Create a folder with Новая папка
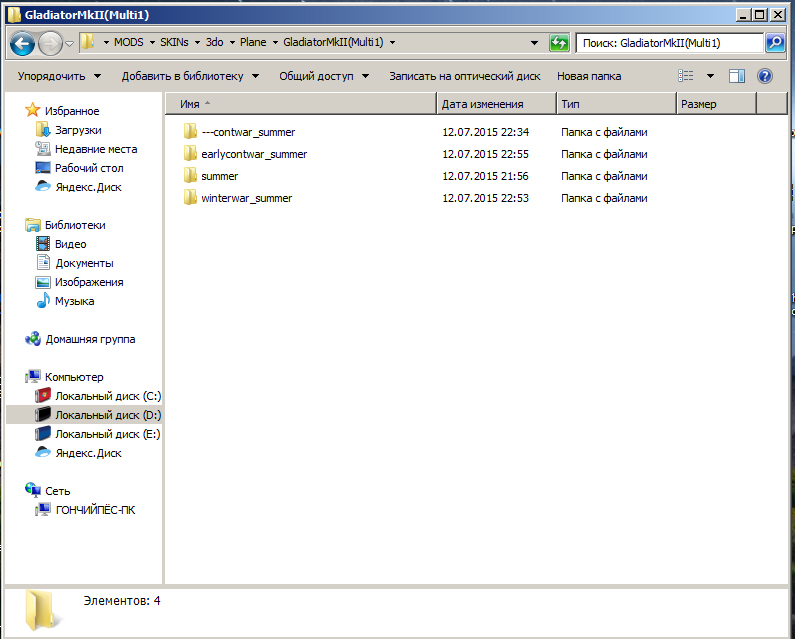Image resolution: width=795 pixels, height=639 pixels. 589,76
